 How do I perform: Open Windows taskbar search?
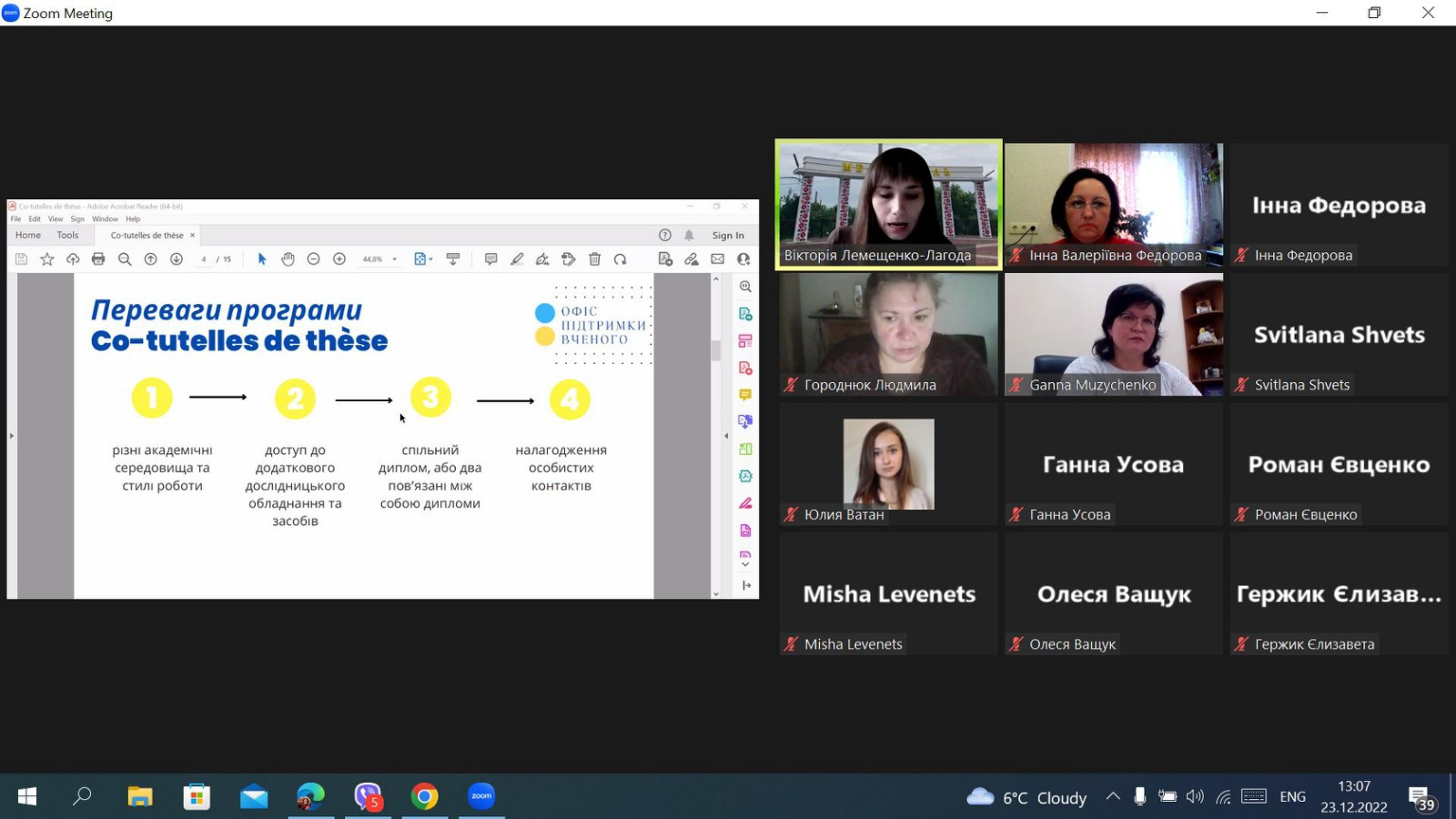[x=82, y=796]
